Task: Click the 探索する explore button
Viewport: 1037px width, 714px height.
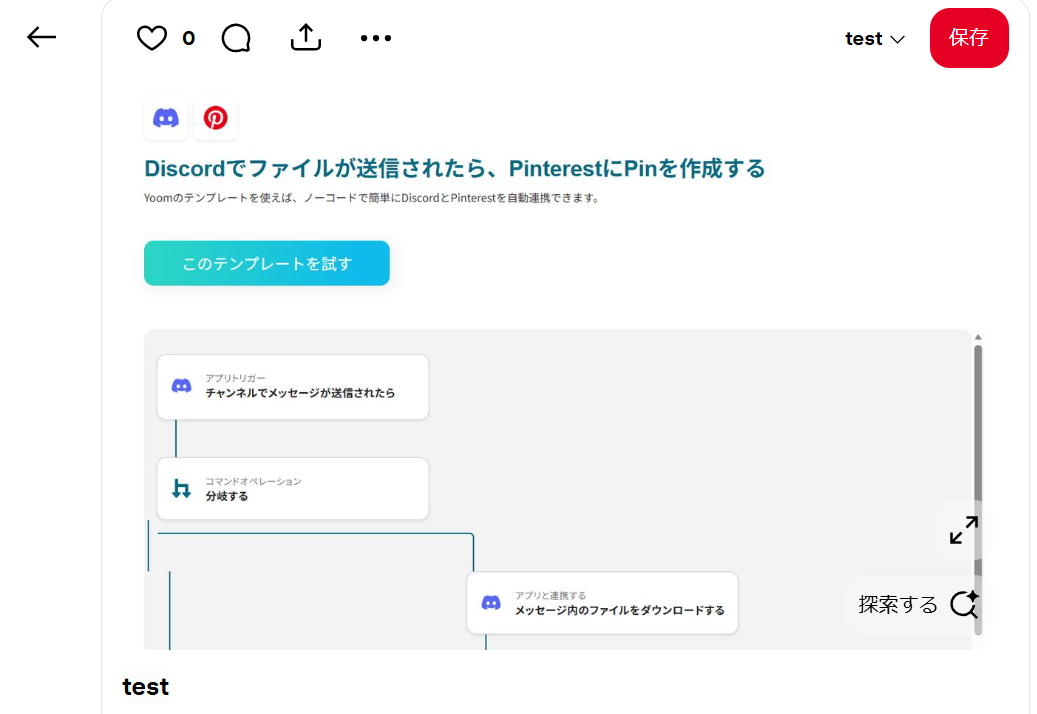Action: point(919,604)
